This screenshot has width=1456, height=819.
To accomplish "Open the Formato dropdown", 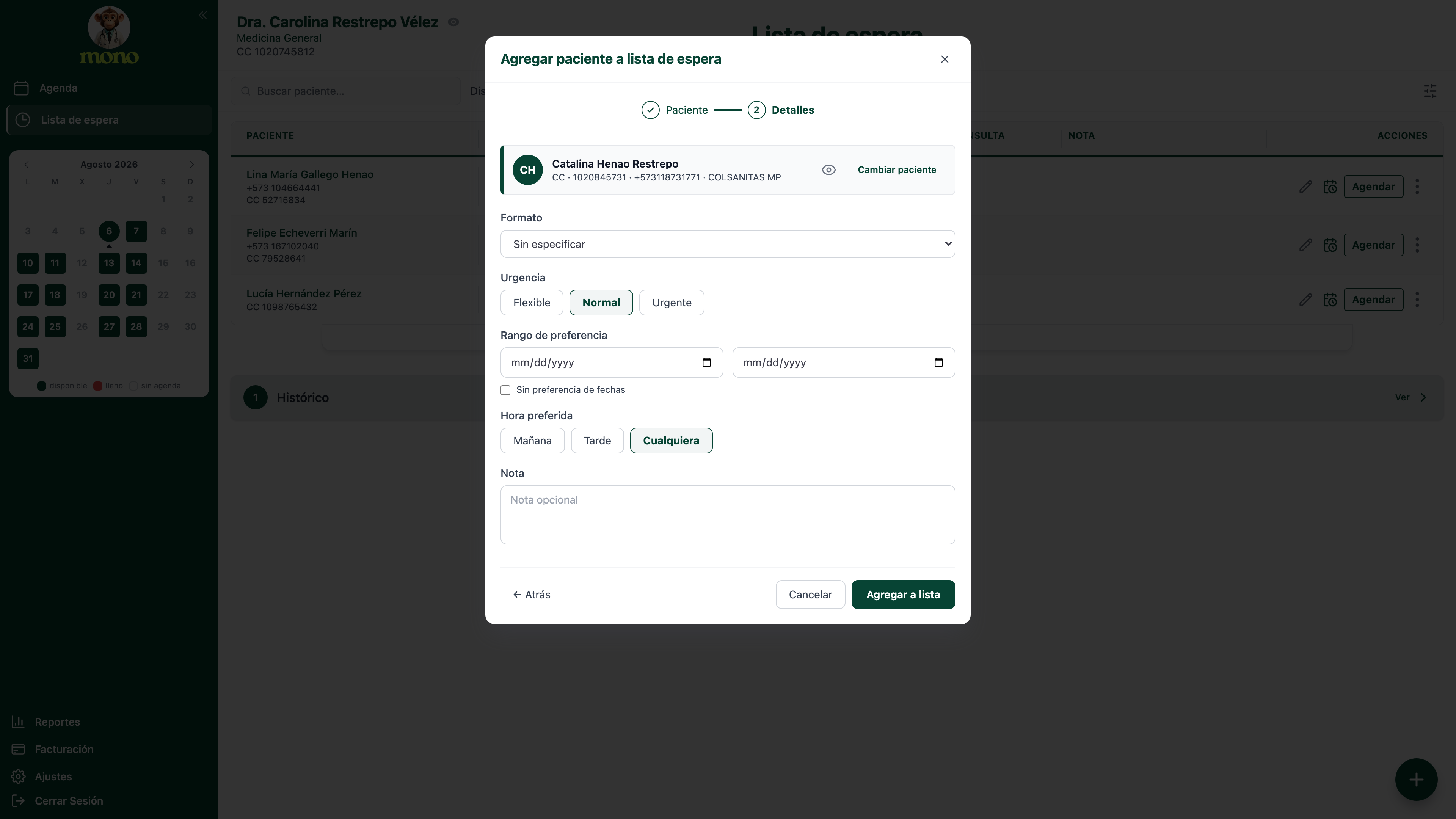I will [728, 243].
